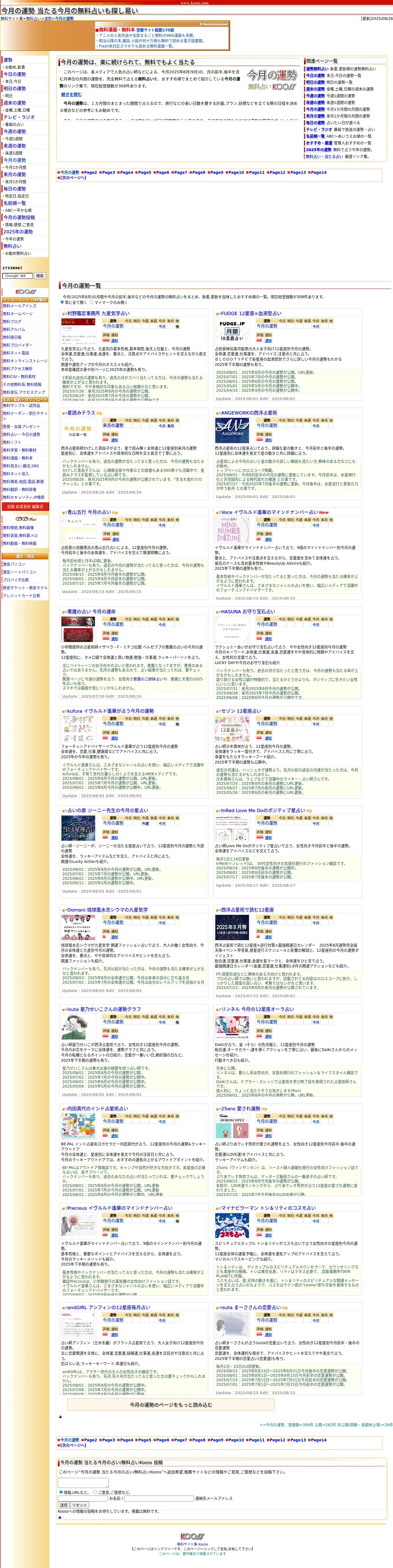Open ANGEWORK thumbnail image
The height and width of the screenshot is (1568, 393).
pyautogui.click(x=232, y=431)
